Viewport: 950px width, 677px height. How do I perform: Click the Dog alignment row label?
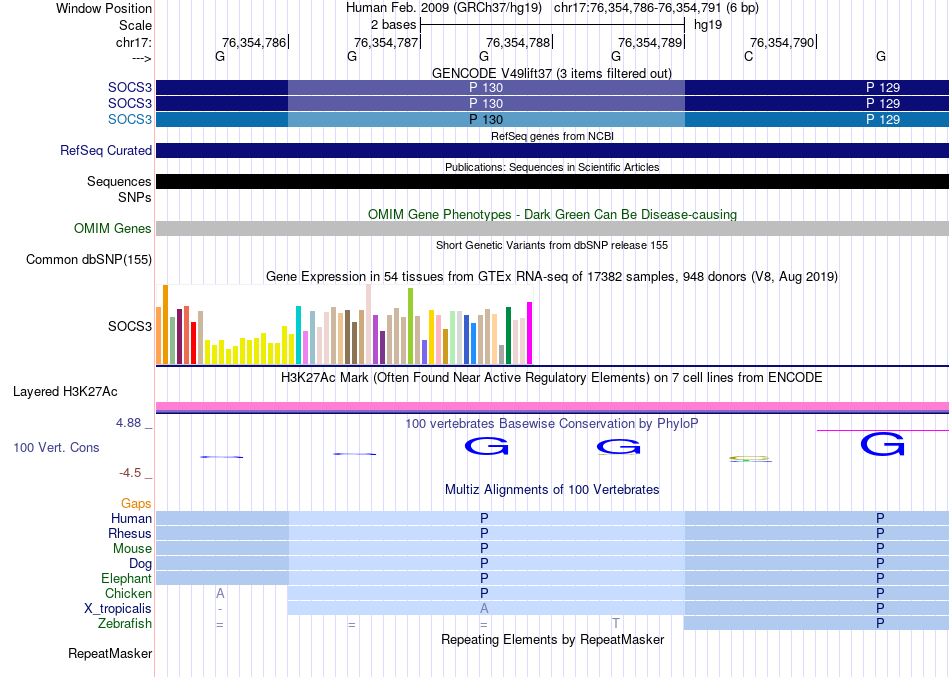(x=141, y=564)
